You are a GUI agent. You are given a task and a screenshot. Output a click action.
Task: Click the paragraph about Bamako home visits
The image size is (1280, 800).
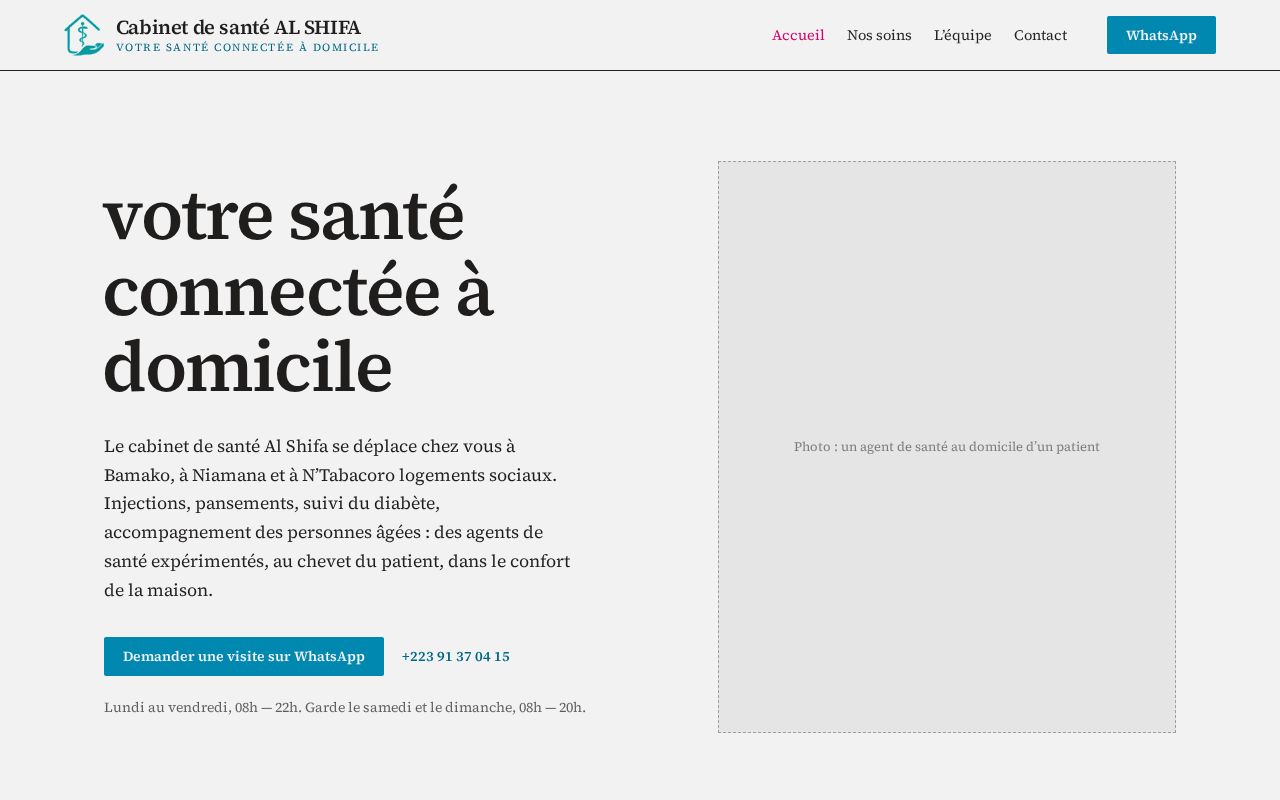(x=338, y=518)
